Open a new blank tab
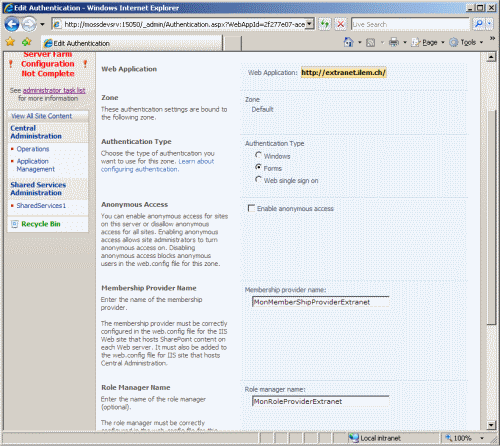The width and height of the screenshot is (500, 446). tap(232, 44)
